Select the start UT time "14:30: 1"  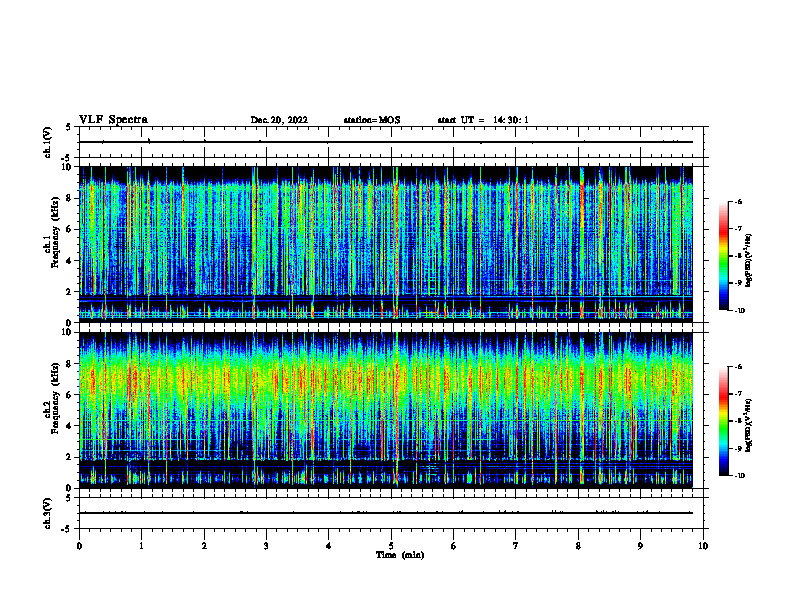(511, 120)
